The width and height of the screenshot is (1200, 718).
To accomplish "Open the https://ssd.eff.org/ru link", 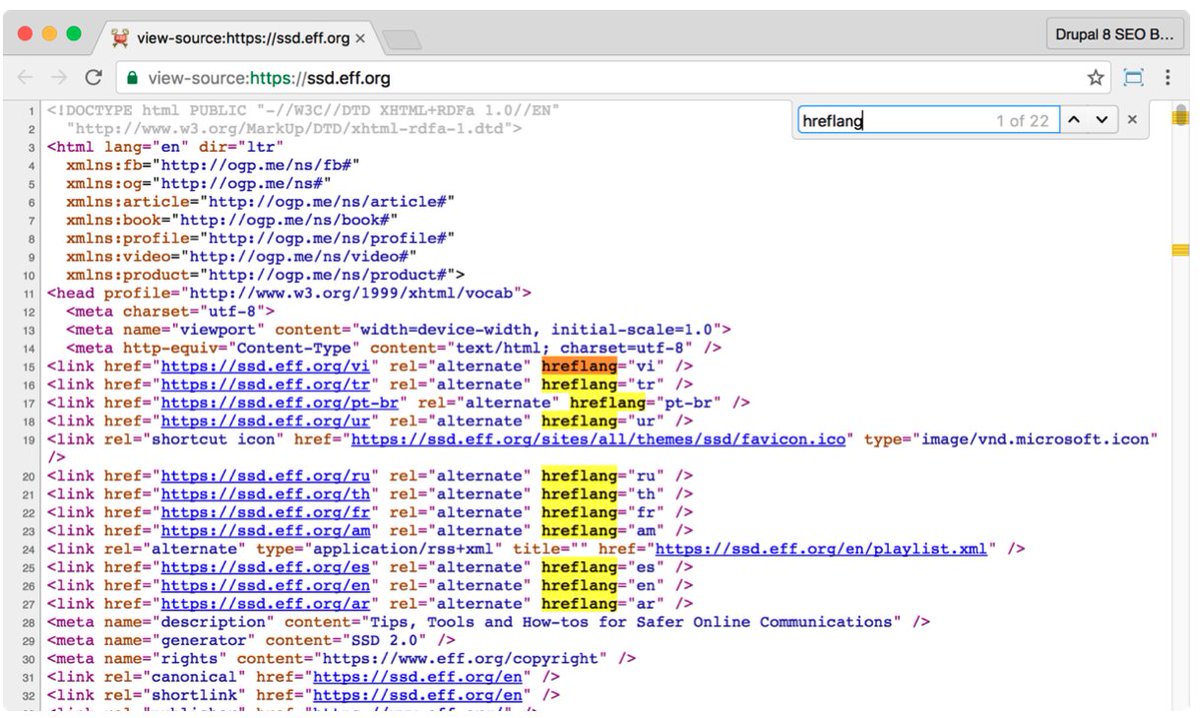I will (265, 476).
